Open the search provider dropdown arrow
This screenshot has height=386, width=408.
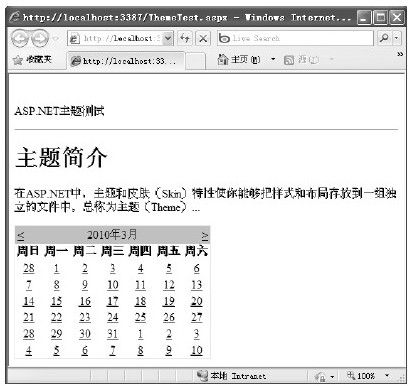click(396, 38)
